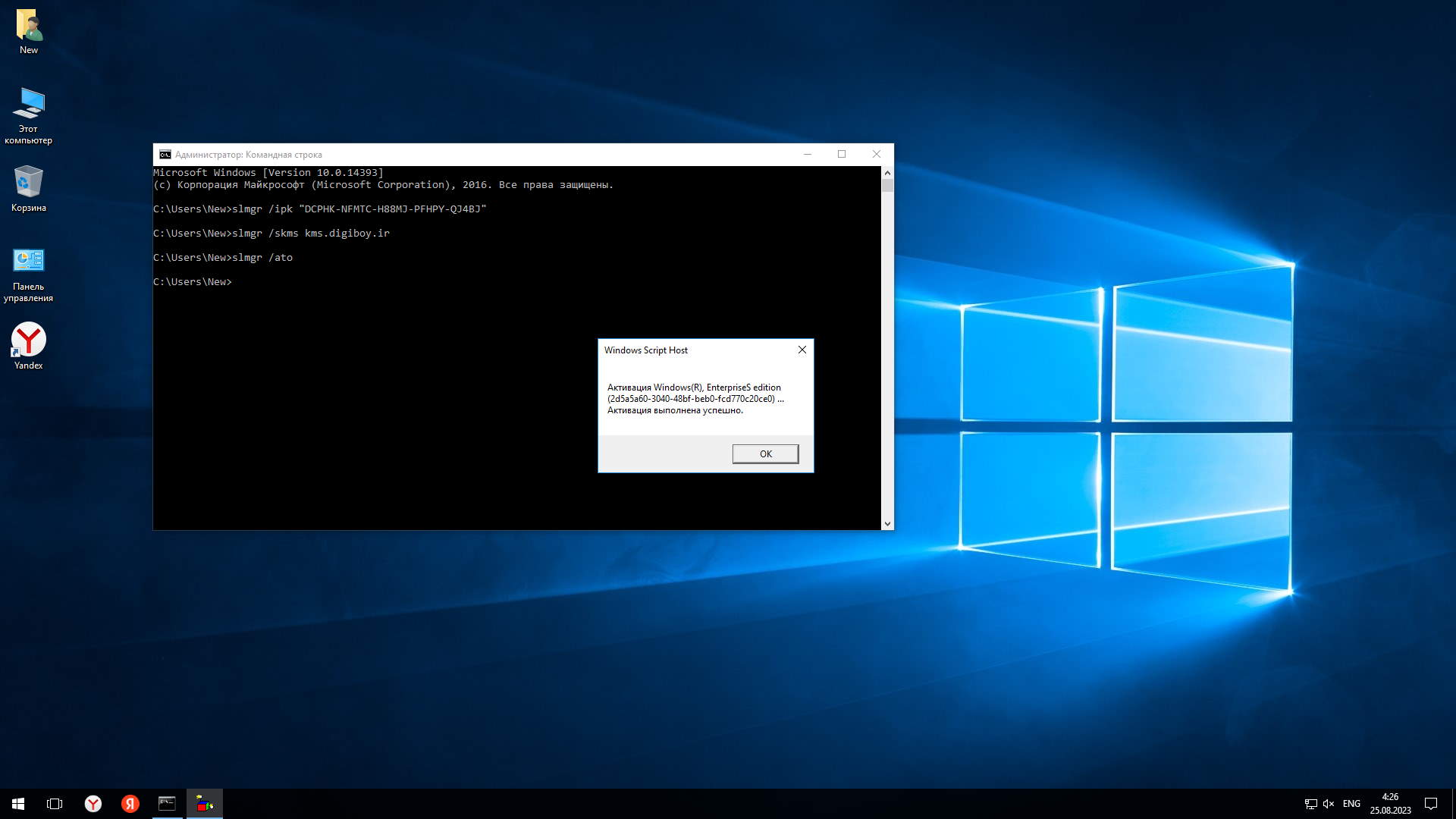
Task: Click the Yandex Browser taskbar icon
Action: click(93, 804)
